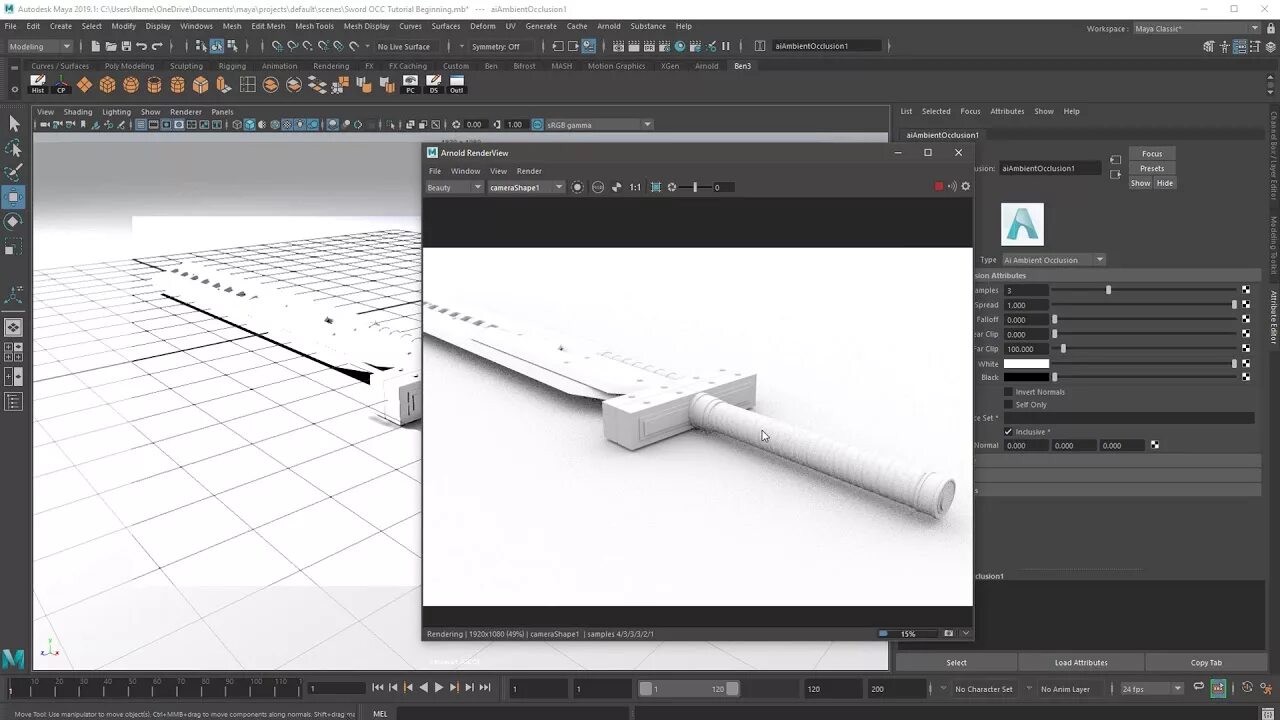Image resolution: width=1280 pixels, height=720 pixels.
Task: Click the Copy Tab button
Action: [x=1205, y=662]
